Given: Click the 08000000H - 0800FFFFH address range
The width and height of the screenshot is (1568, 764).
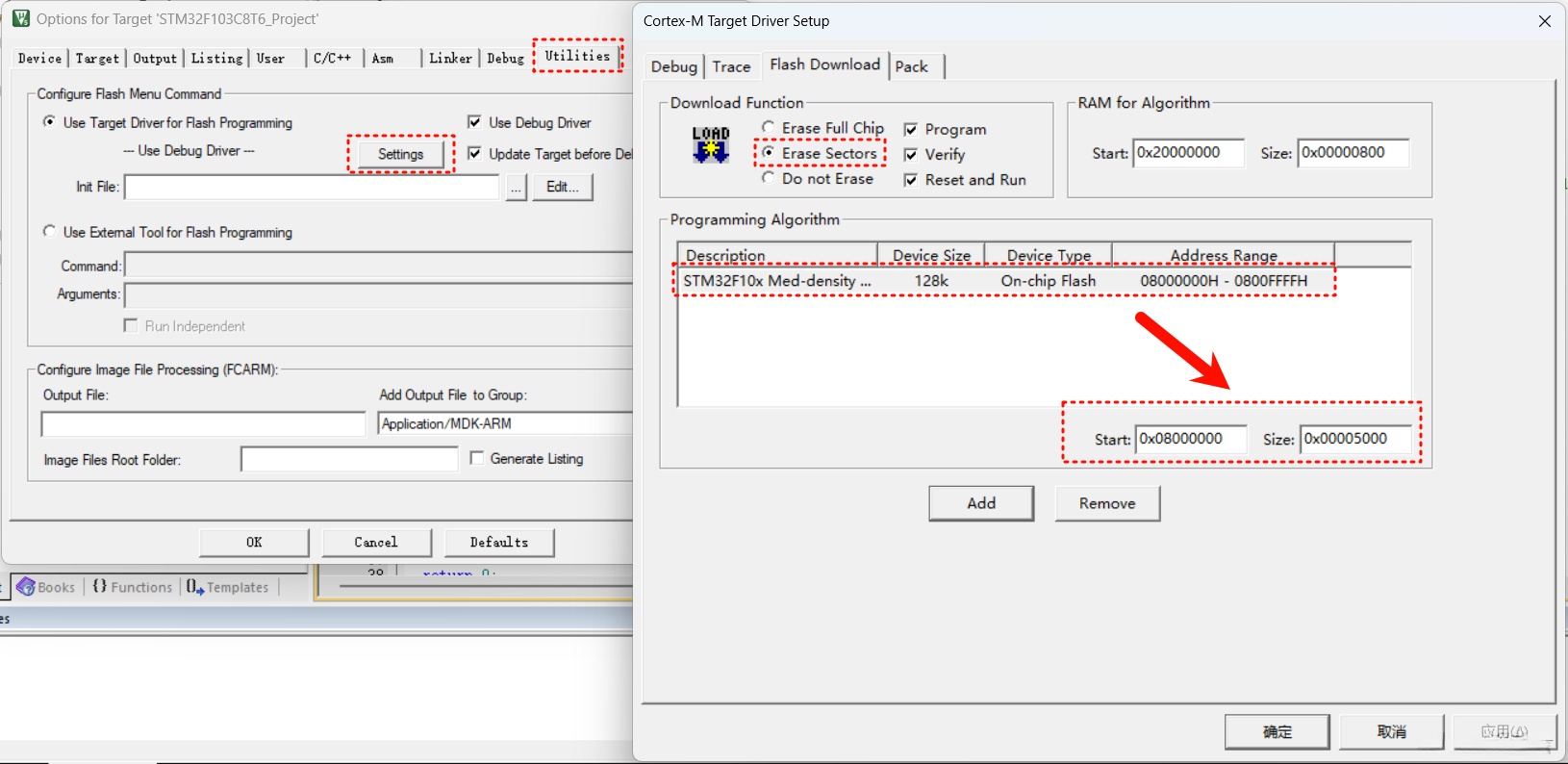Looking at the screenshot, I should [x=1224, y=281].
